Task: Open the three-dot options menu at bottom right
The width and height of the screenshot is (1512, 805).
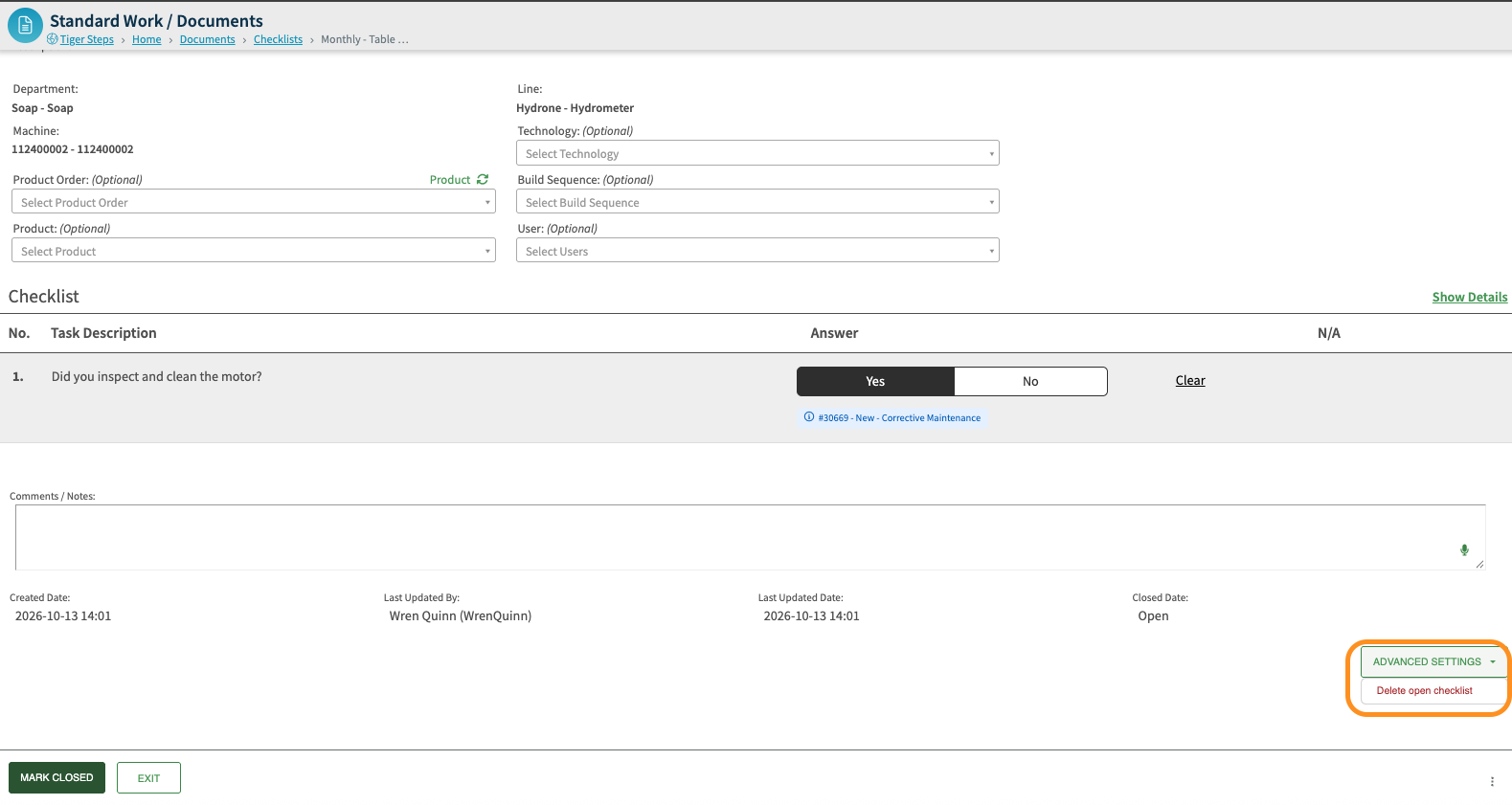Action: click(1492, 781)
